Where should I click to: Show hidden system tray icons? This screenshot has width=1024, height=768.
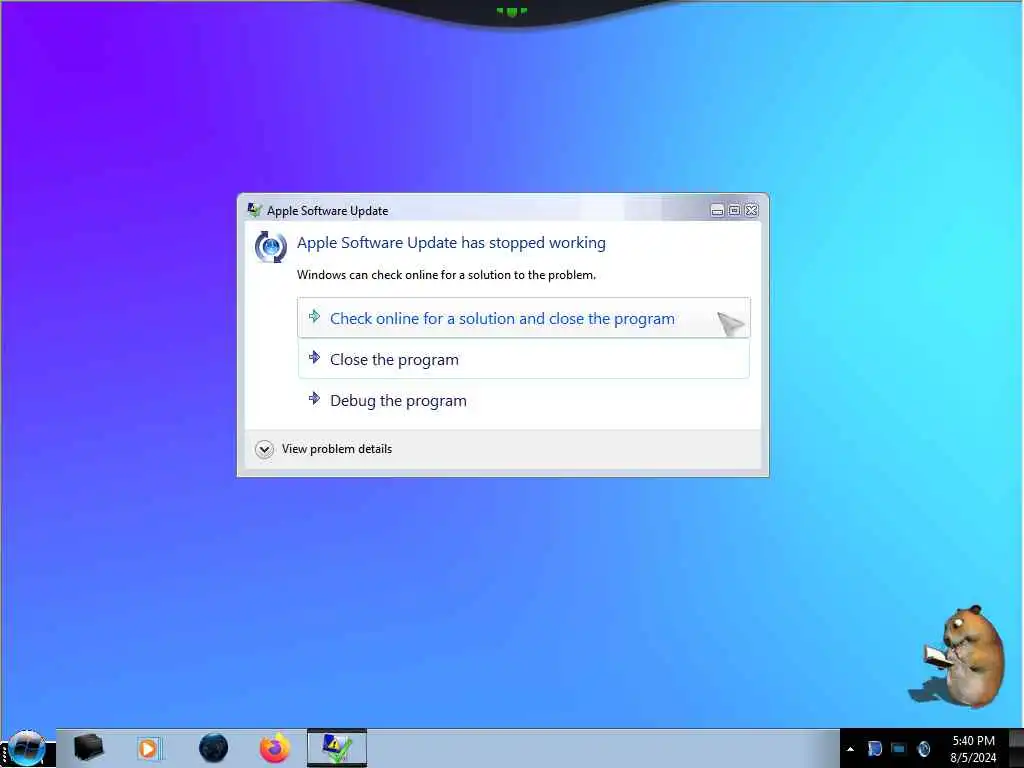coord(850,749)
